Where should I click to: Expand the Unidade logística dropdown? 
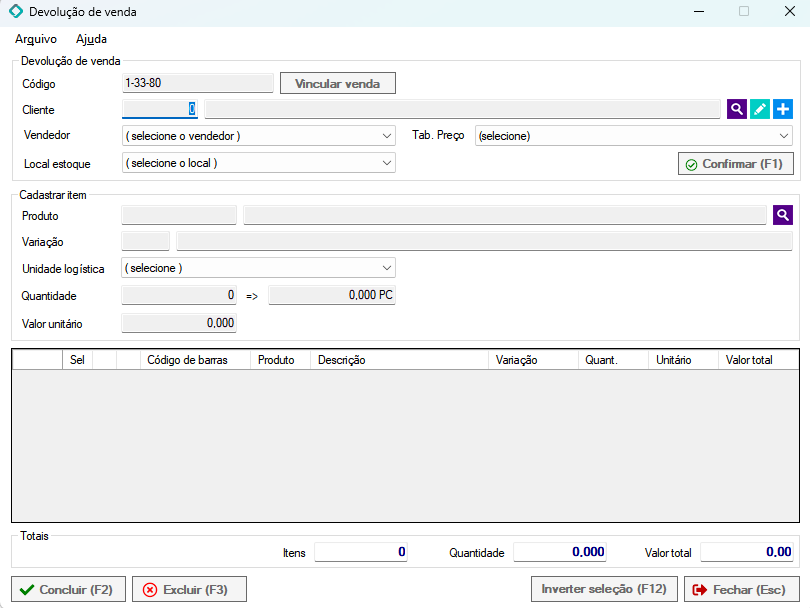point(258,268)
